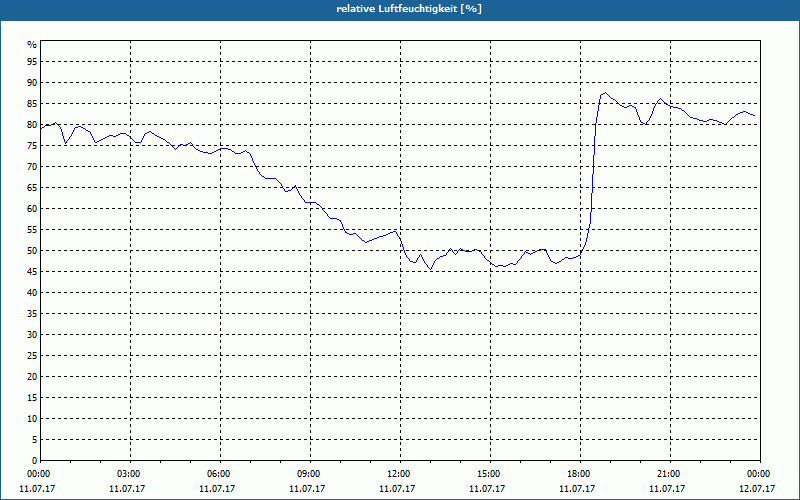Click the '18:00' time label on the x-axis

coord(581,474)
